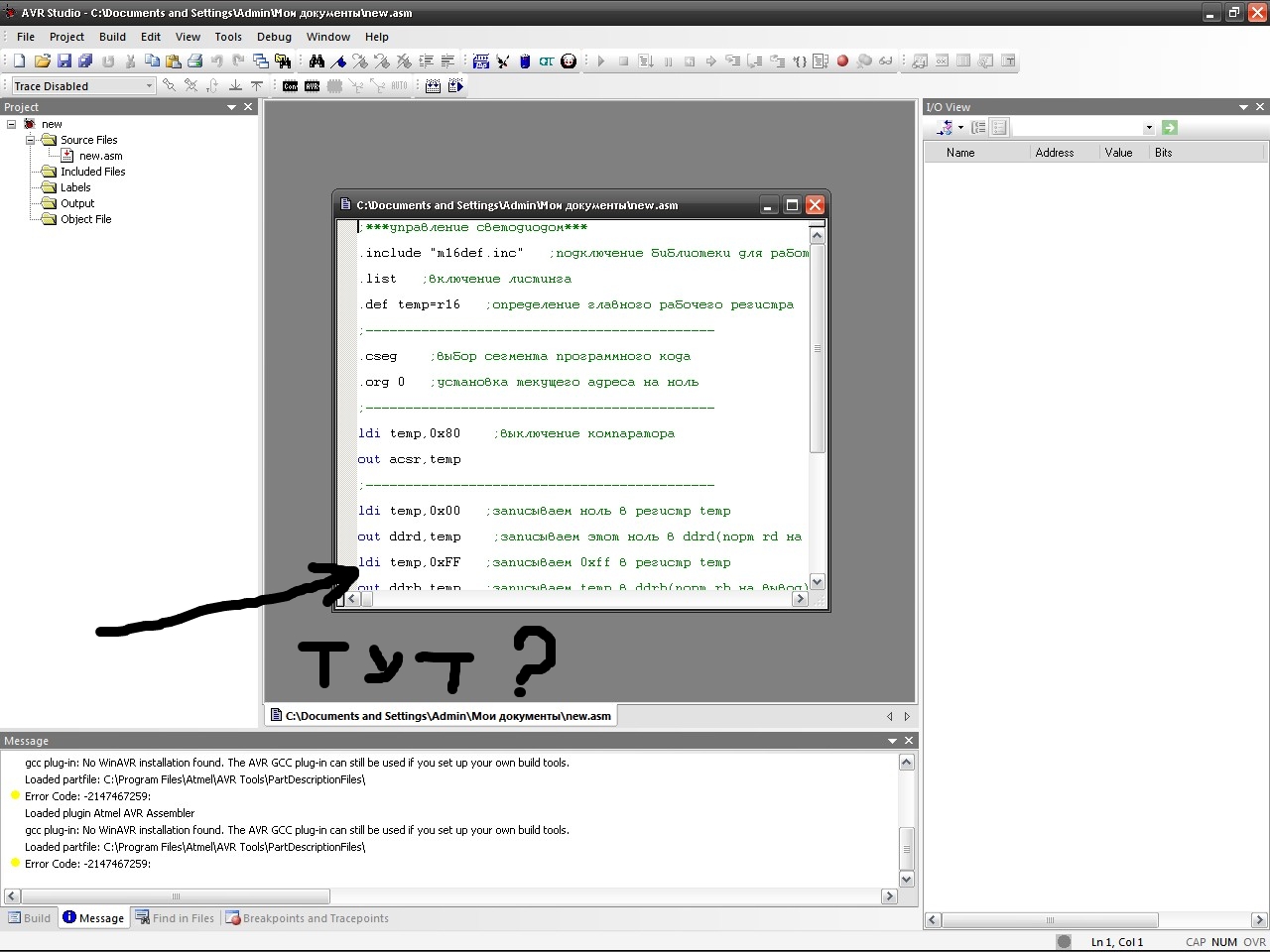Switch to Breakpoints and Tracepoints tab
Viewport: 1270px width, 952px height.
click(308, 918)
